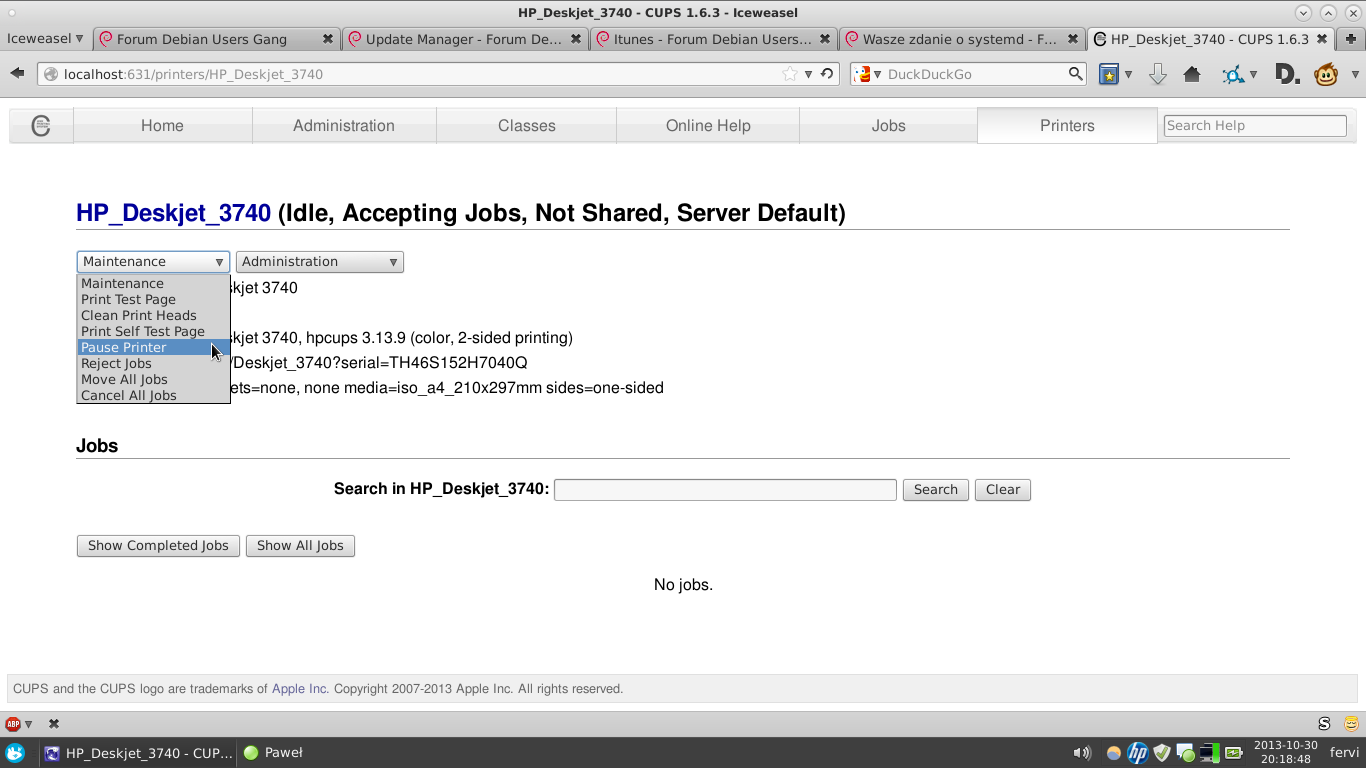Select Cancel All Jobs option
Screen dimensions: 1366x768
(128, 396)
